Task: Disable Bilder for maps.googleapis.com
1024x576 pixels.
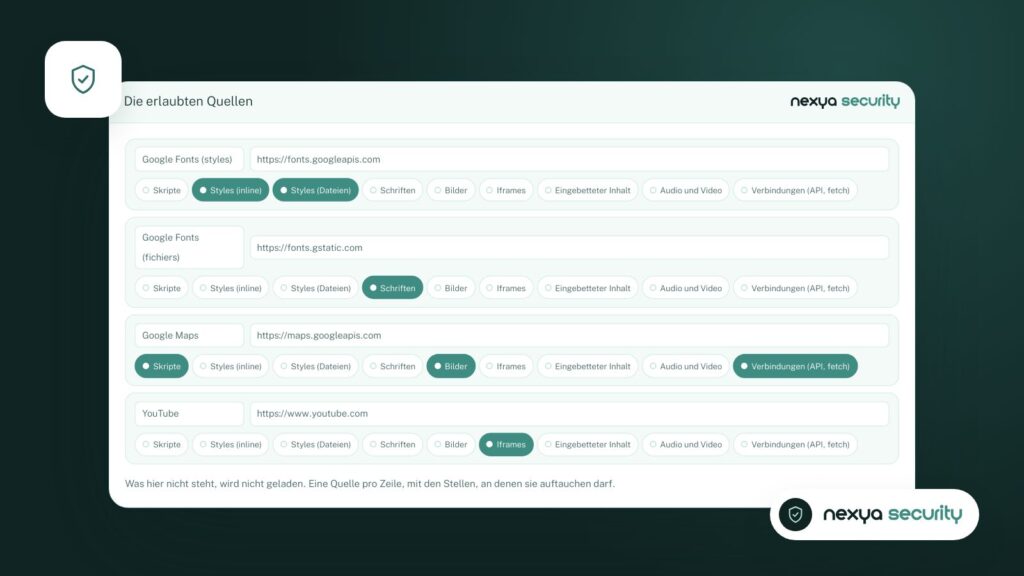Action: tap(451, 366)
